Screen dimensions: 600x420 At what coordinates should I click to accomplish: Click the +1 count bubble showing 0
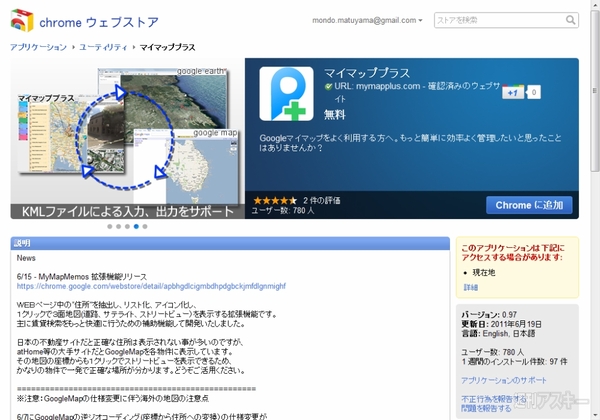tap(533, 92)
